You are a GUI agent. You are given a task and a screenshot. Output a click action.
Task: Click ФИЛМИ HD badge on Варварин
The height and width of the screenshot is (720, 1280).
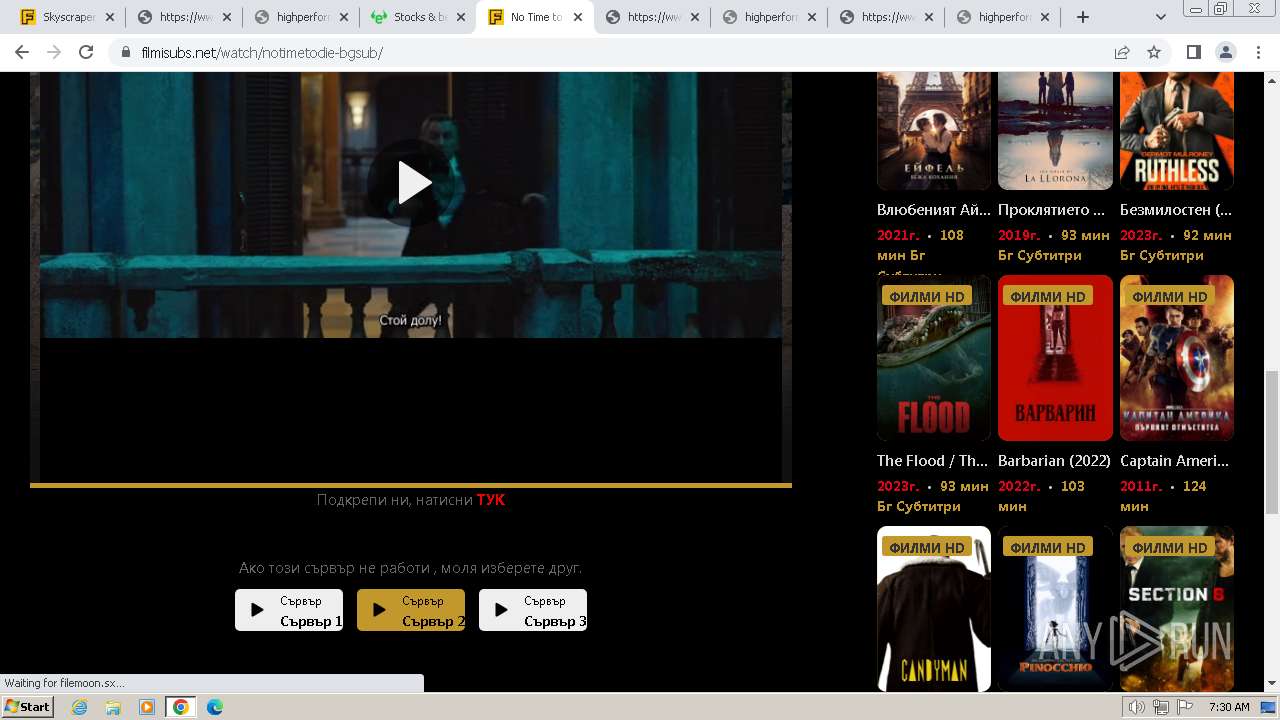click(1048, 296)
